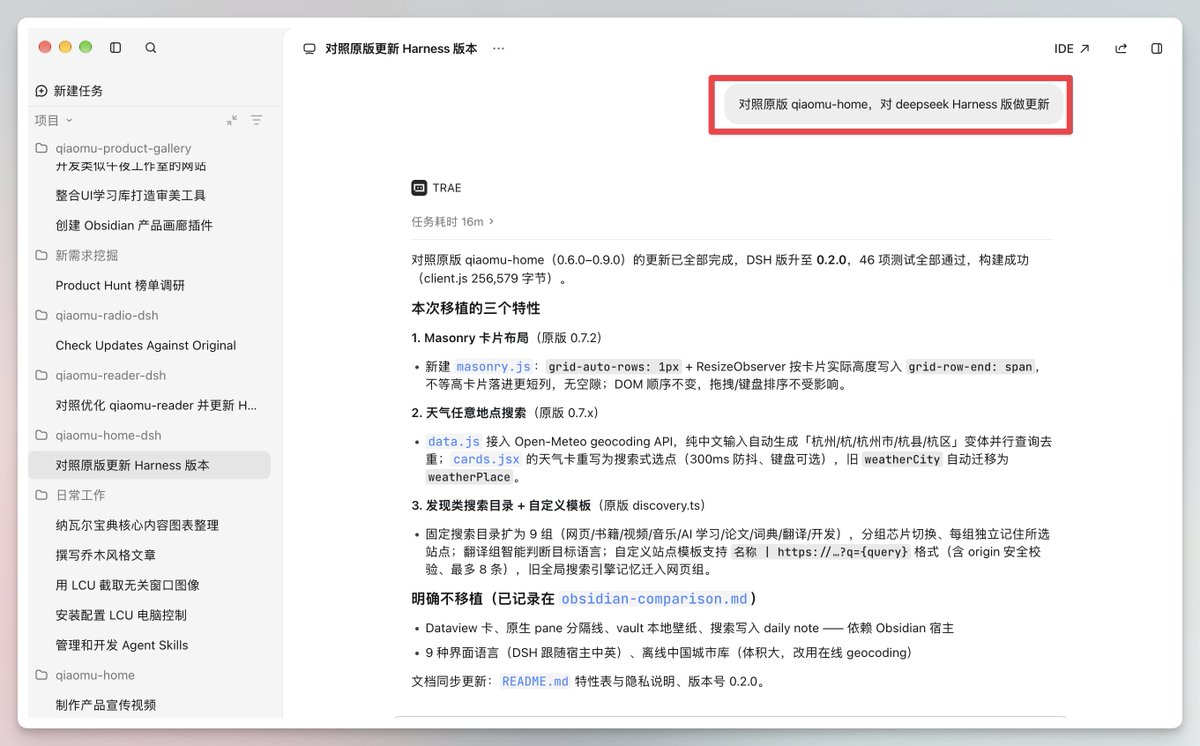Select sidebar task 对照原版更新 Harness 版本
Image resolution: width=1200 pixels, height=746 pixels.
point(149,465)
